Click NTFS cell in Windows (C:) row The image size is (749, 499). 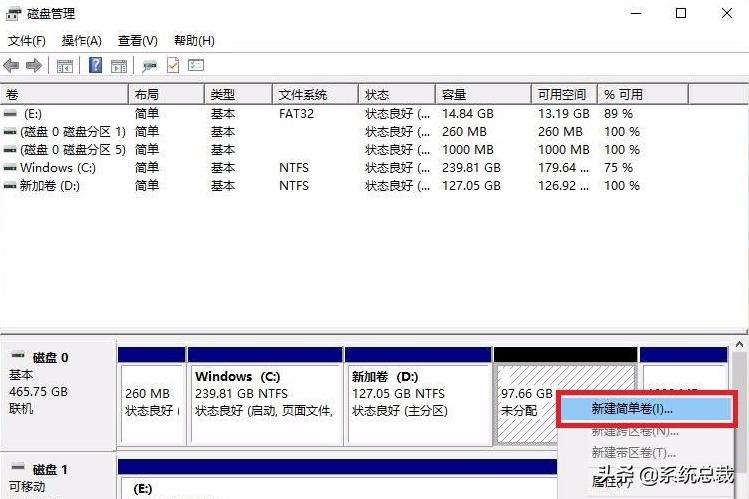coord(294,168)
